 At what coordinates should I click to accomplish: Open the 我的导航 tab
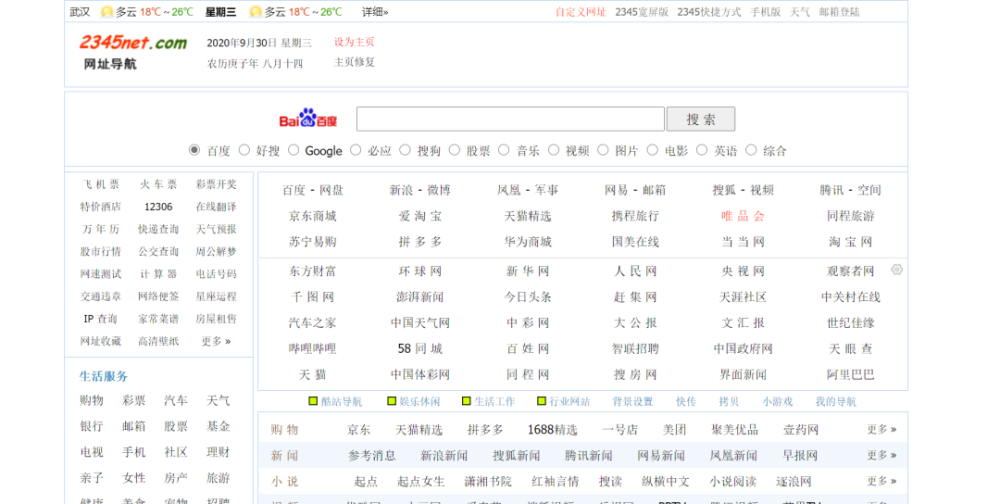pos(835,402)
